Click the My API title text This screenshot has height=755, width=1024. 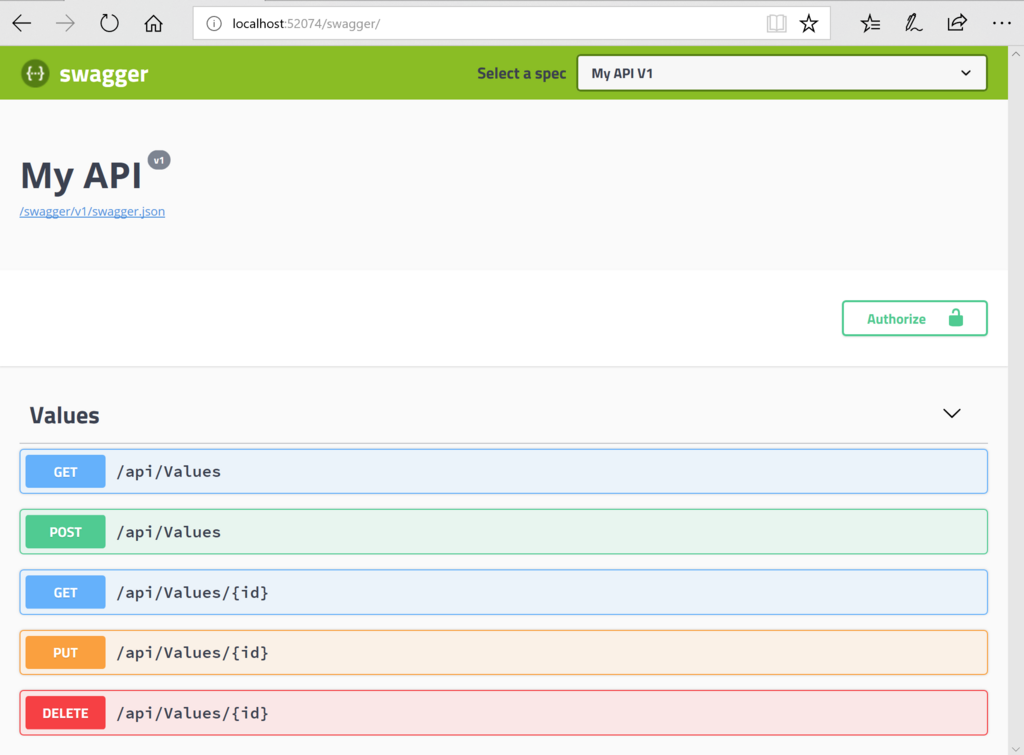tap(81, 176)
